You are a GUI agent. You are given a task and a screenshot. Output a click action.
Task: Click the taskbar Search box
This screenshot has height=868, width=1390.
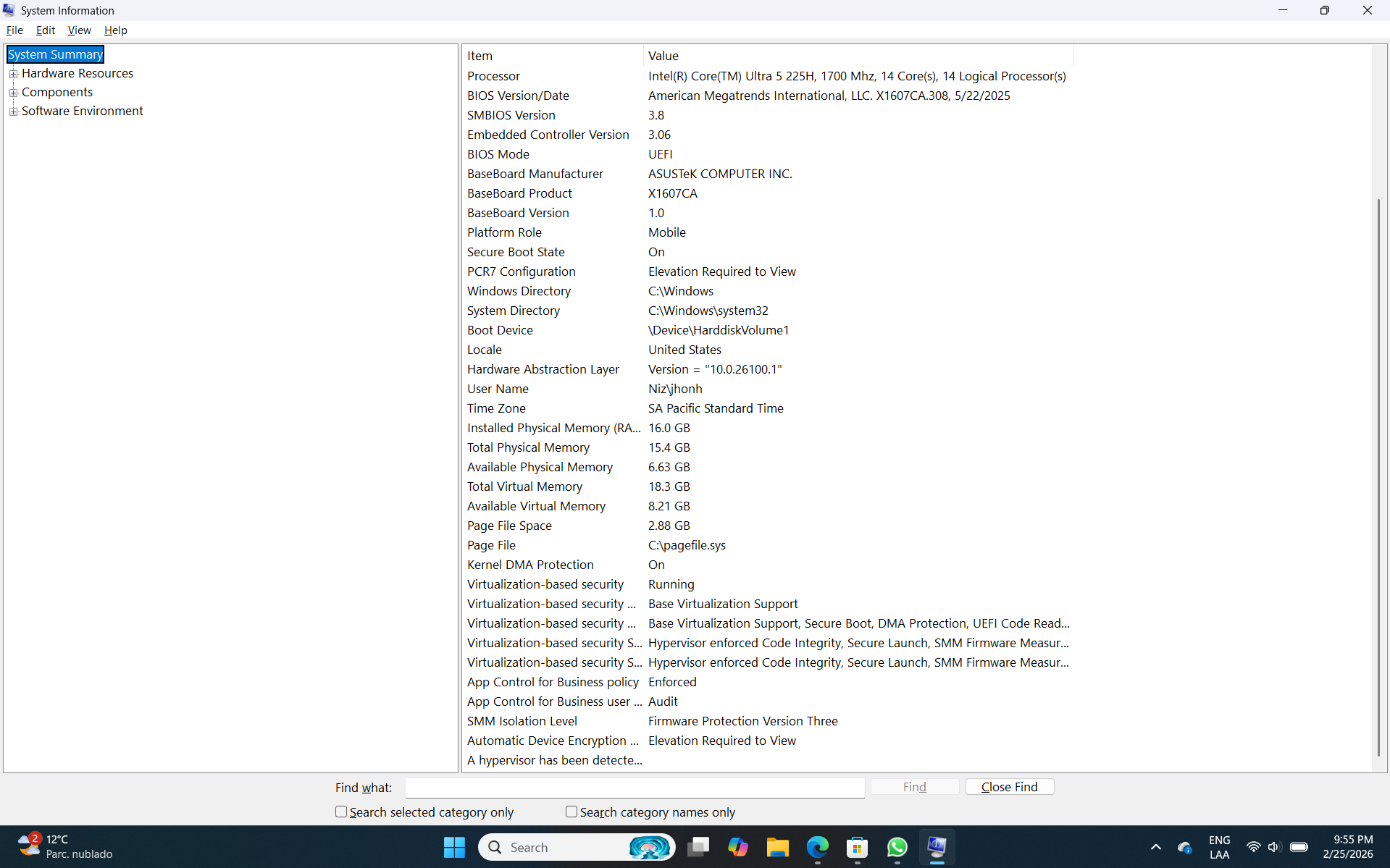click(x=577, y=847)
